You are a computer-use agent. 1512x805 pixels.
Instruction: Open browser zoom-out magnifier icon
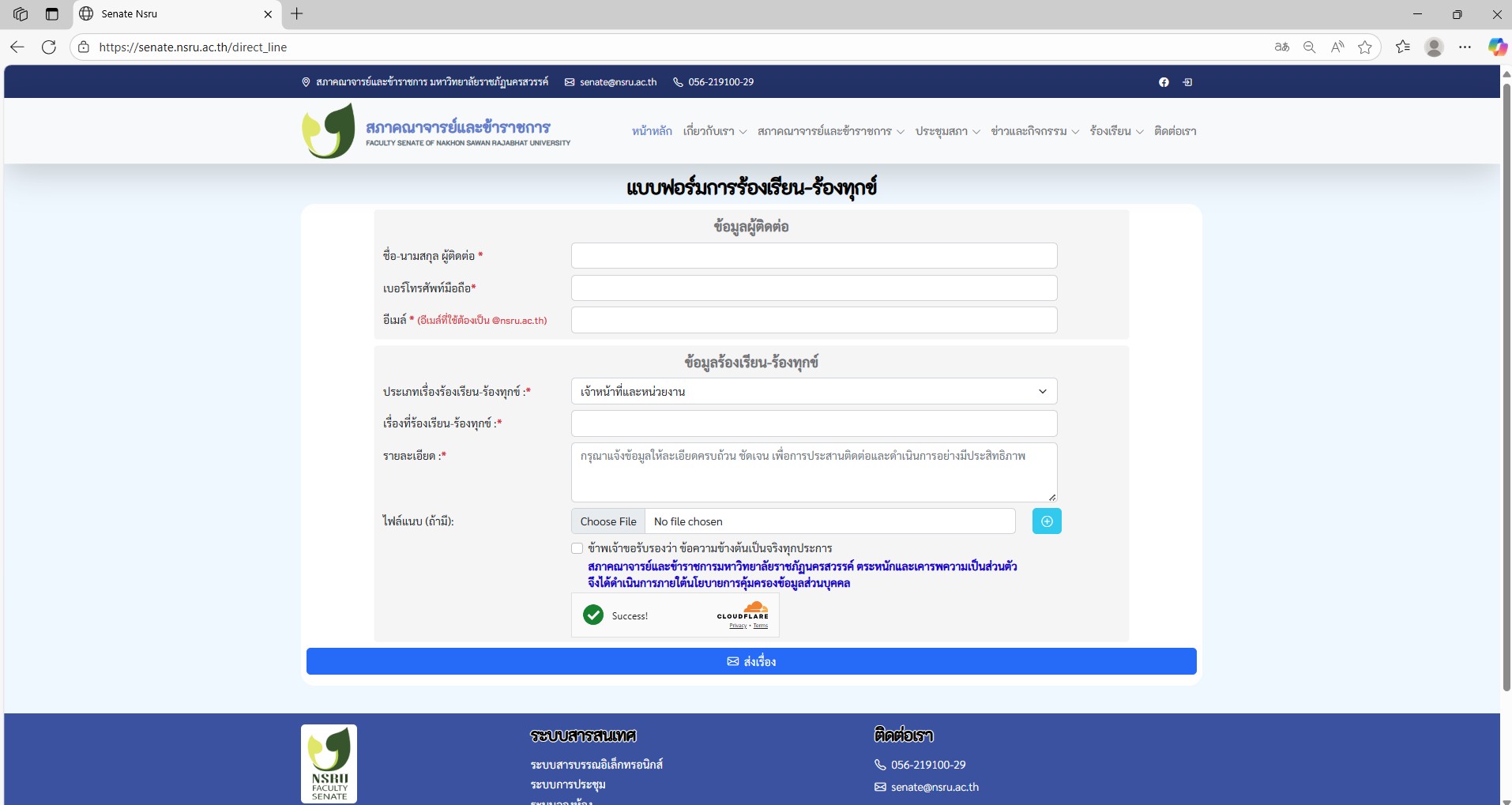(1309, 47)
